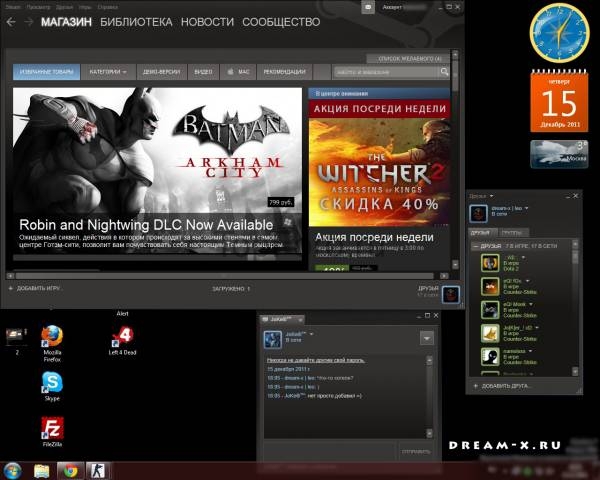Click the avatar of the first friend in Counter-Strike

(x=490, y=286)
